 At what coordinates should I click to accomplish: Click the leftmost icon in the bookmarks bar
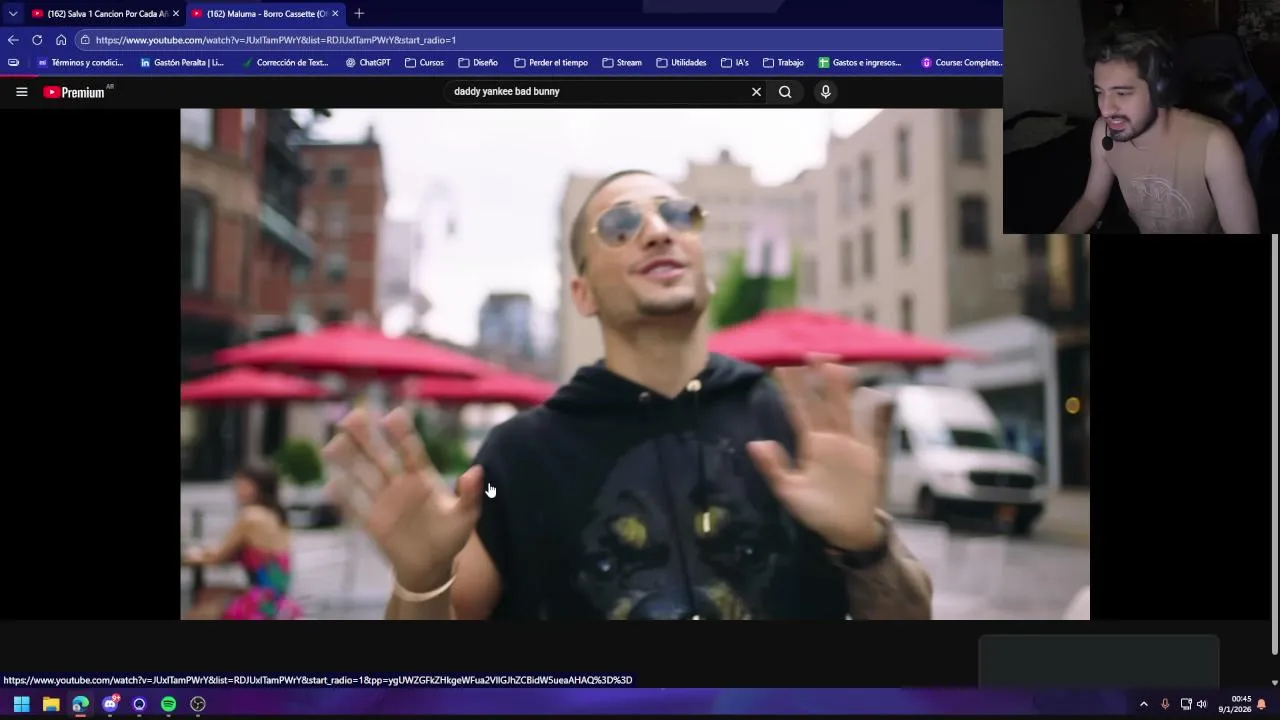pyautogui.click(x=13, y=63)
